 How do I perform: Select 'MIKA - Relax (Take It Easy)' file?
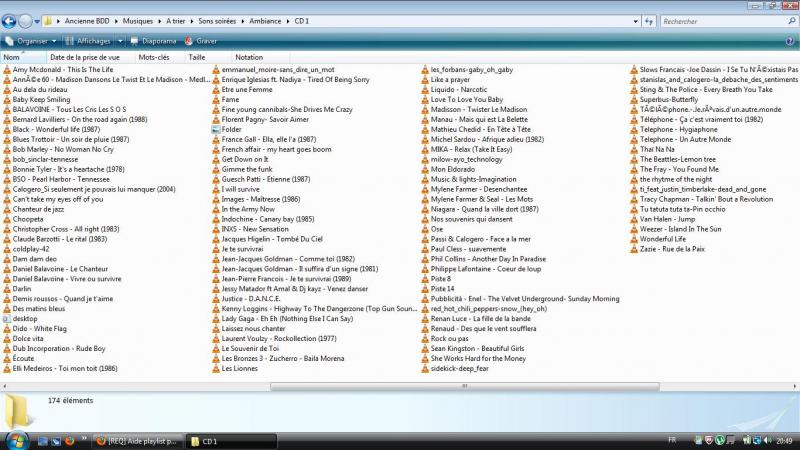(466, 149)
